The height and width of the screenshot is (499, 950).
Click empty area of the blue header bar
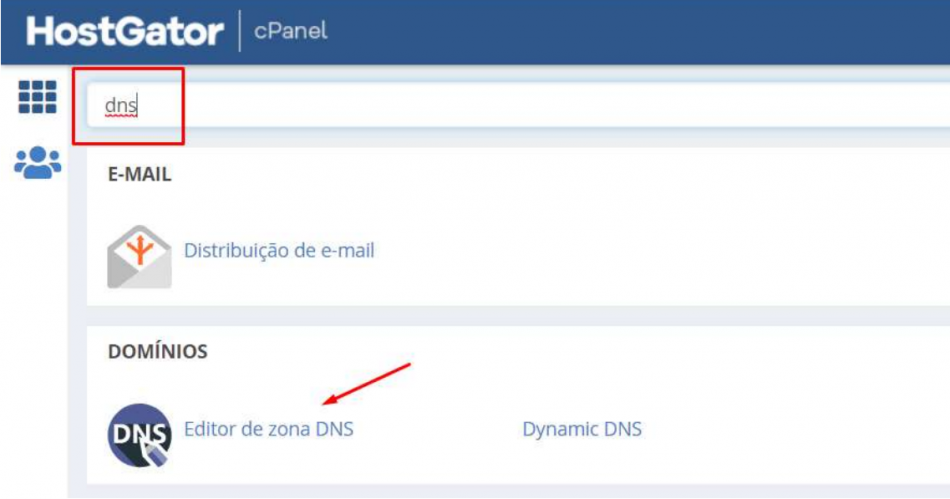click(650, 32)
